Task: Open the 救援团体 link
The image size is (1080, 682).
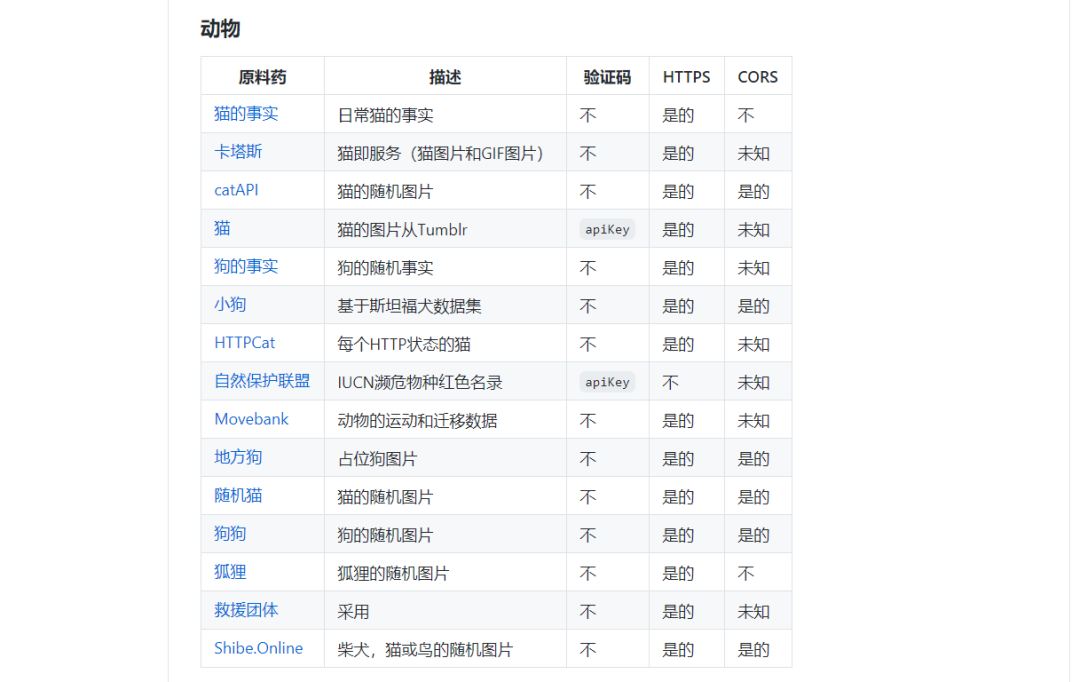Action: (246, 610)
